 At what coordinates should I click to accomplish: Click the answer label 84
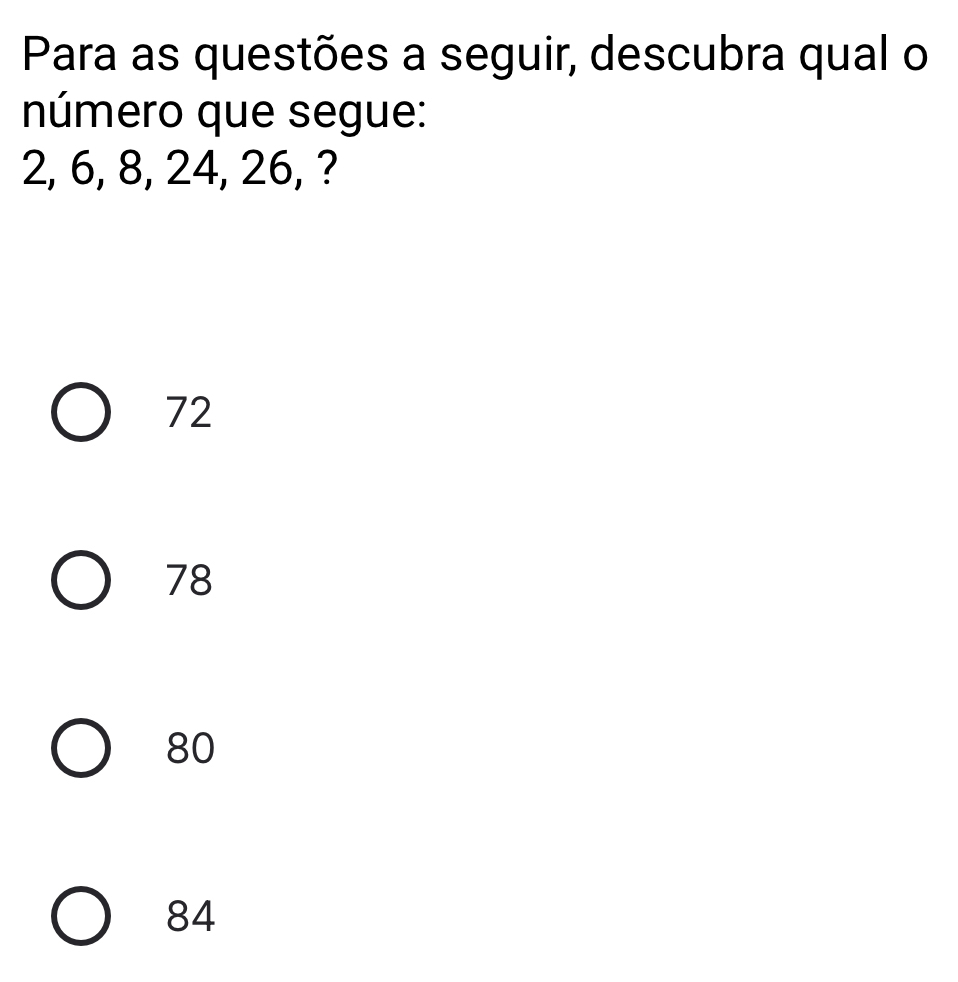pyautogui.click(x=188, y=916)
